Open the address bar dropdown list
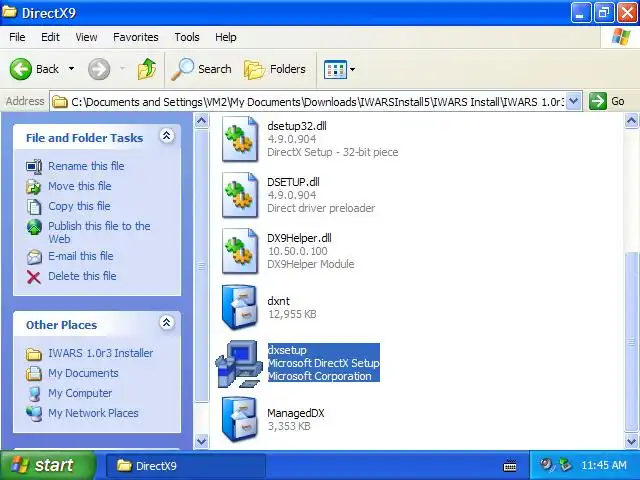The width and height of the screenshot is (640, 480). (x=574, y=101)
